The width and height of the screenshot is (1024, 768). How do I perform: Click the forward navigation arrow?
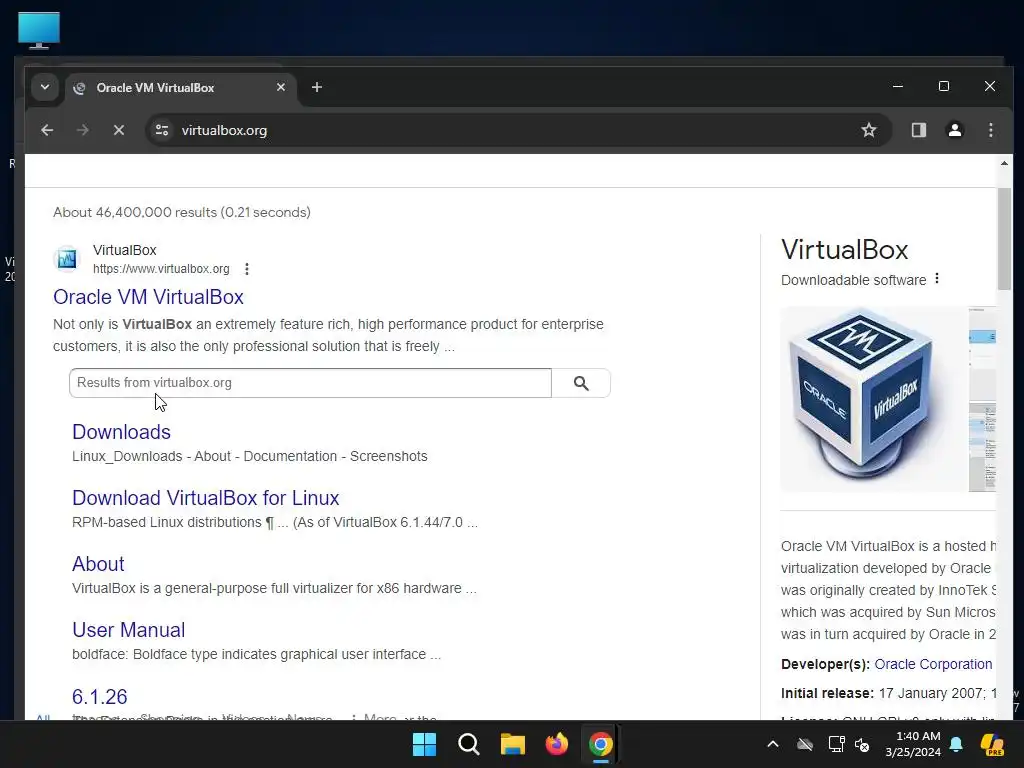[x=82, y=130]
